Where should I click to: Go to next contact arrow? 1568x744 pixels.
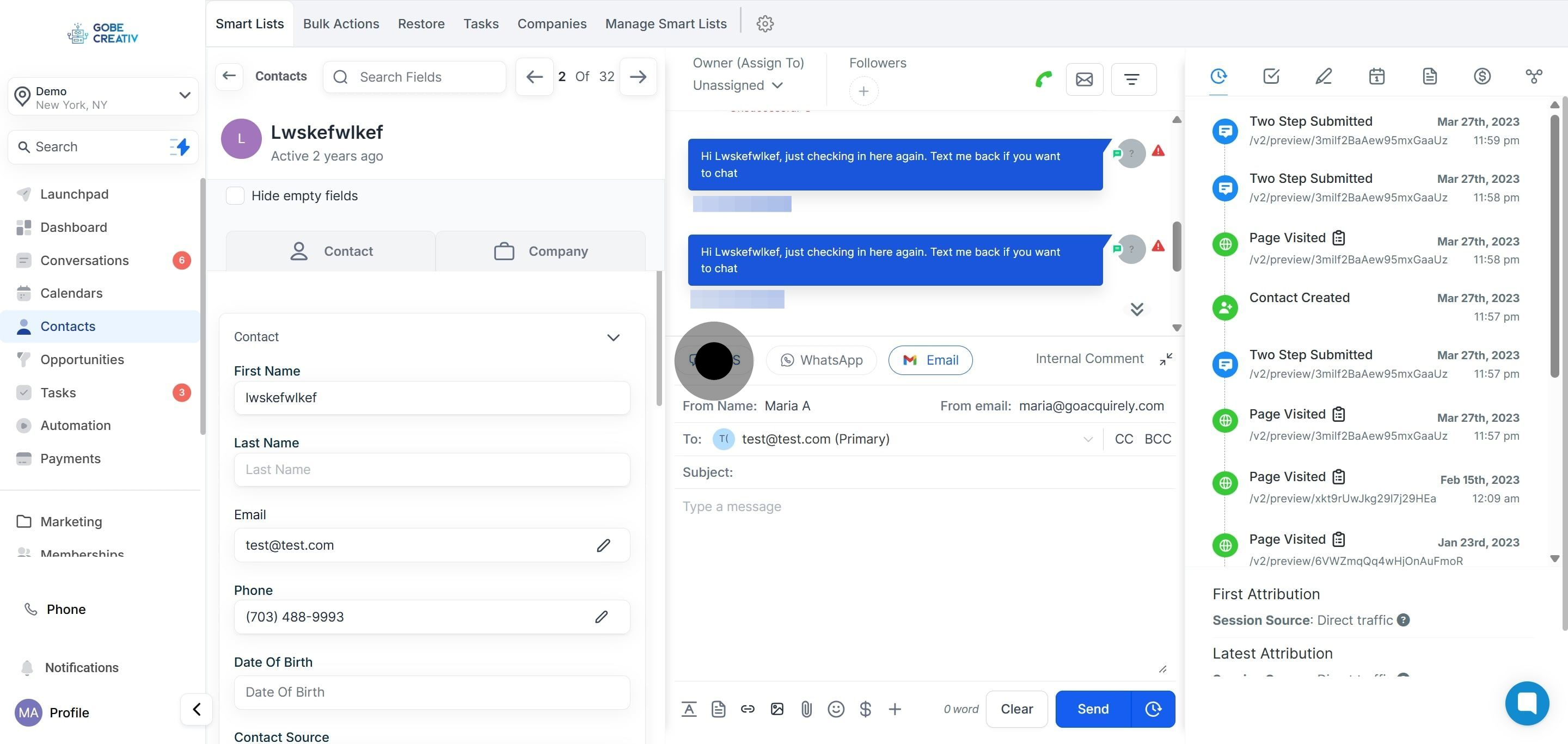(638, 77)
